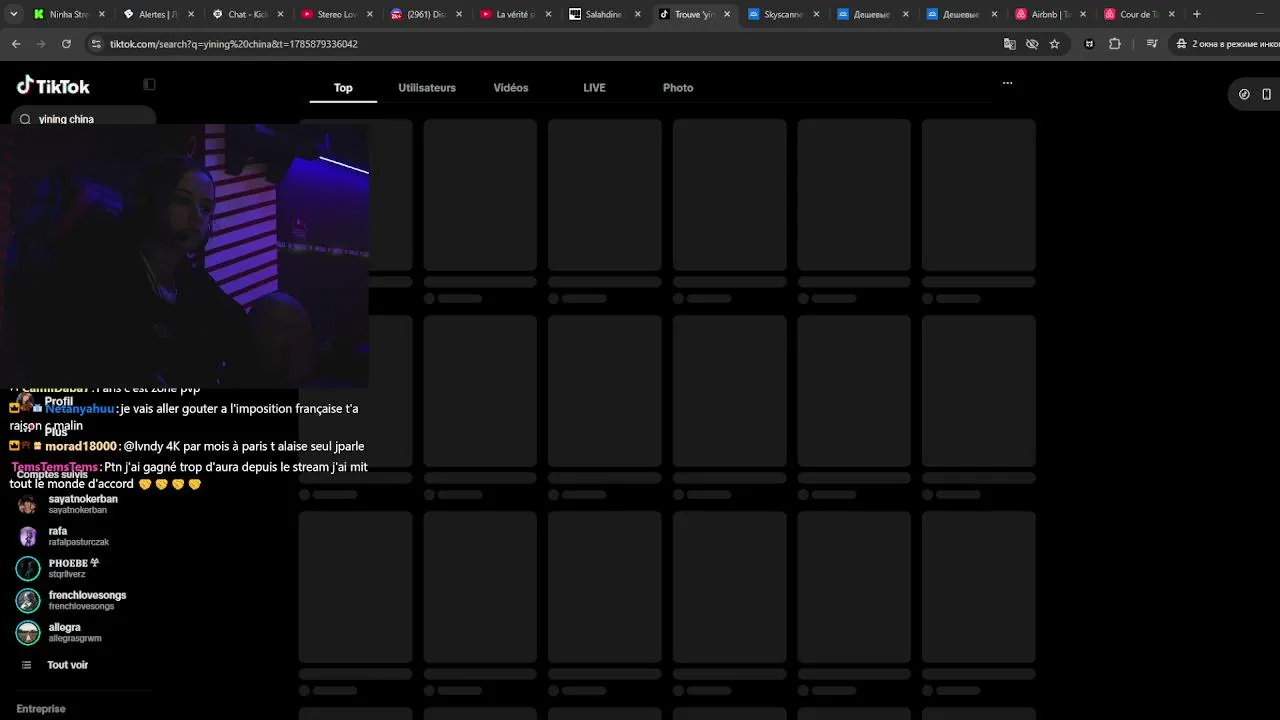Screen dimensions: 1280x720
Task: Bookmark this page with the star
Action: [x=1054, y=44]
